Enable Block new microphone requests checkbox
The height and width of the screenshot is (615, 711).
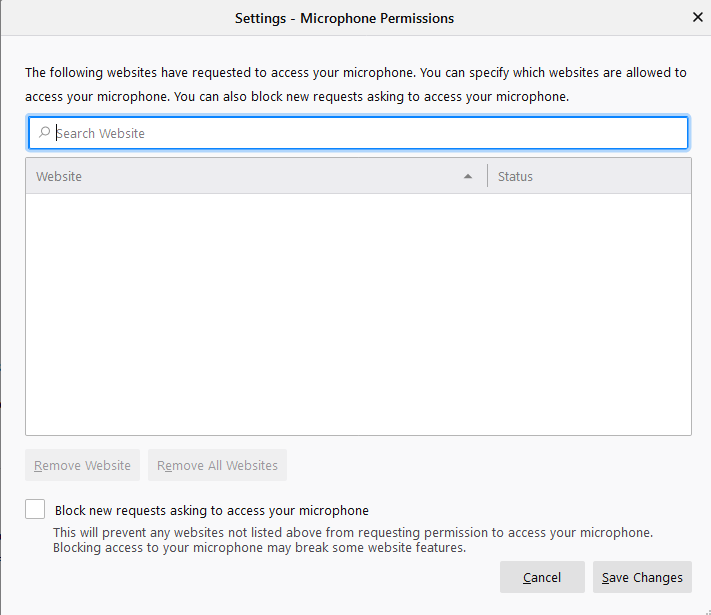pyautogui.click(x=35, y=509)
